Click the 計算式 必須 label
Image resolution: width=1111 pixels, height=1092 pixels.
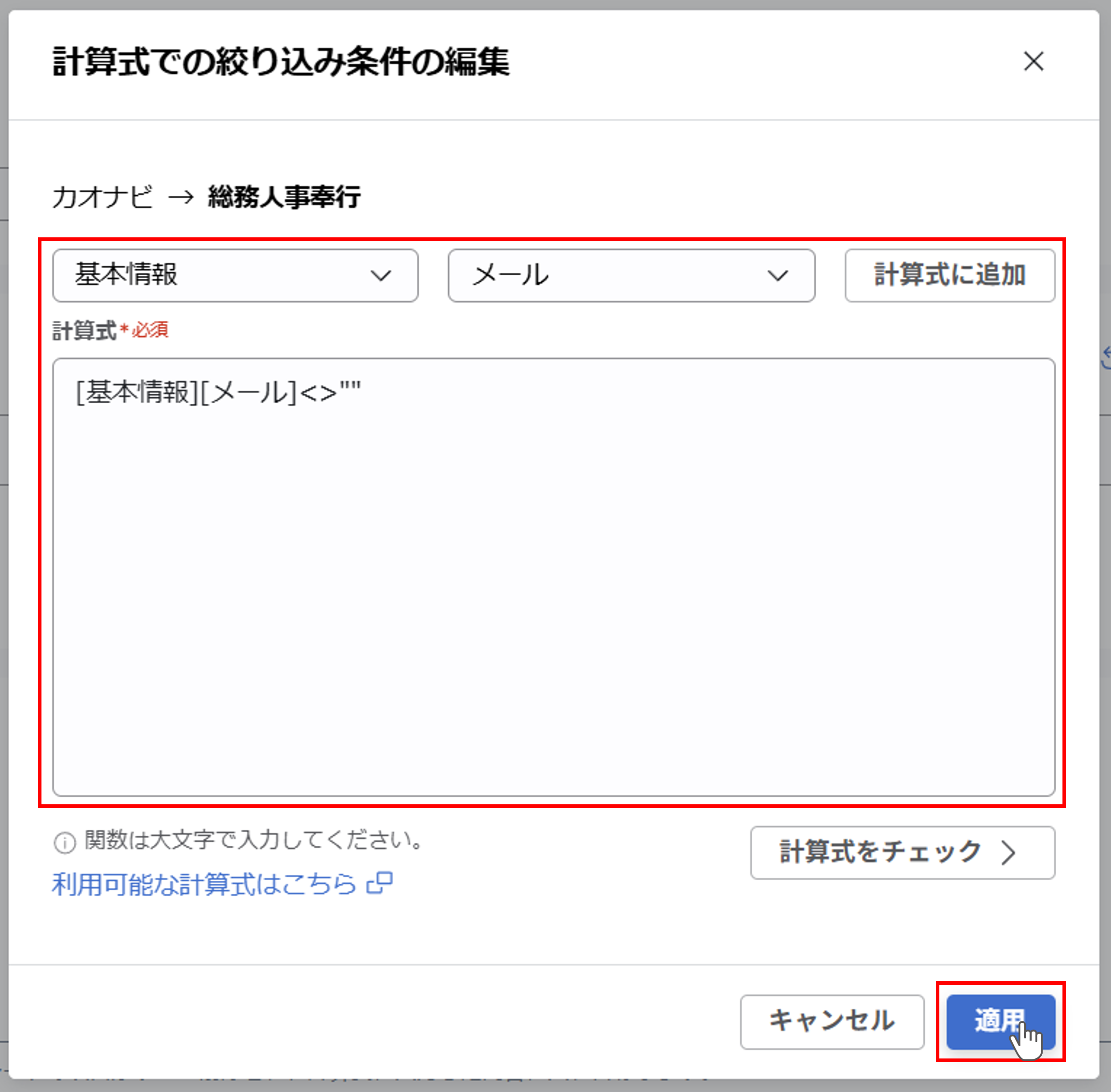click(110, 330)
